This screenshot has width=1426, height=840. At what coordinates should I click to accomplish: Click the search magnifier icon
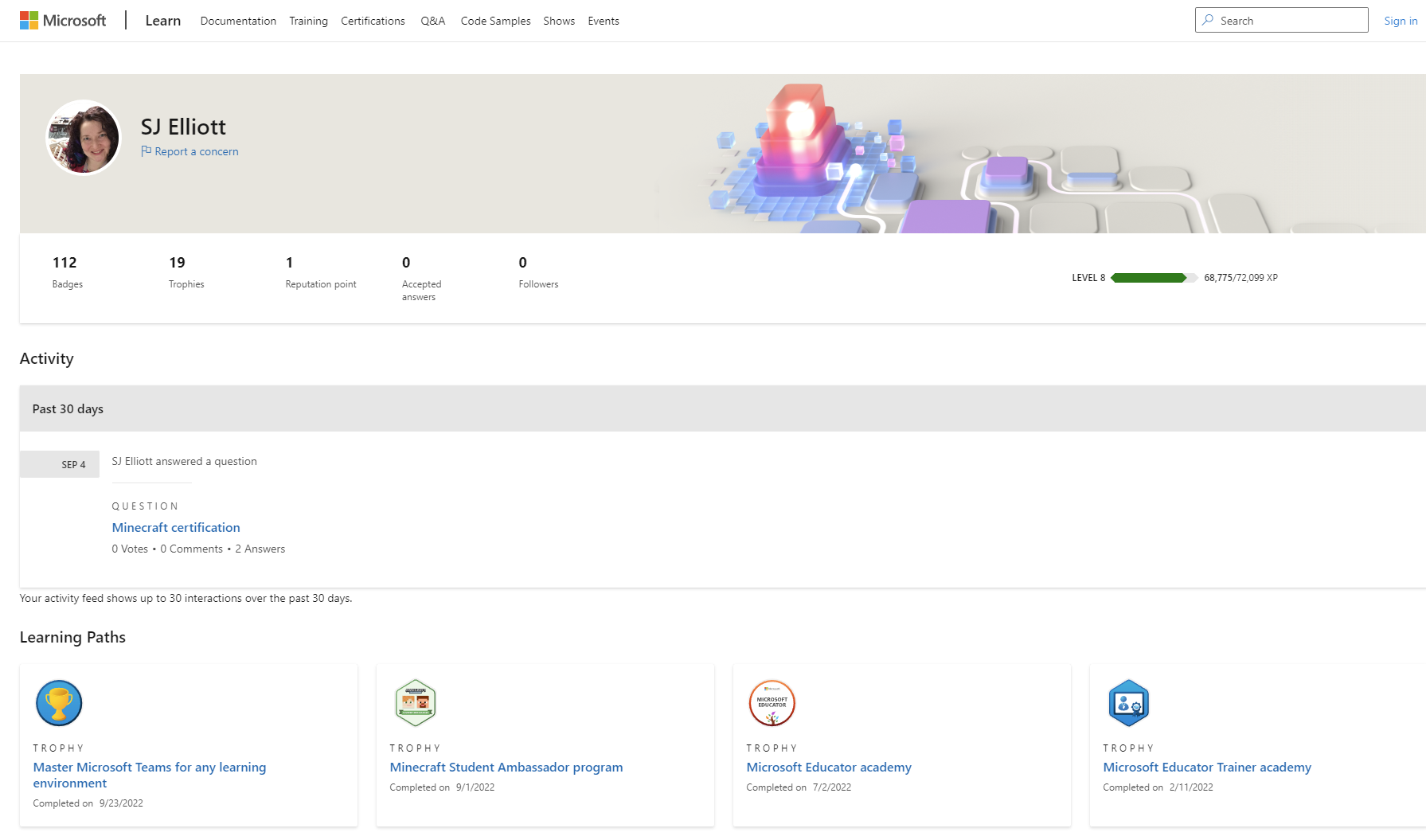click(x=1209, y=20)
